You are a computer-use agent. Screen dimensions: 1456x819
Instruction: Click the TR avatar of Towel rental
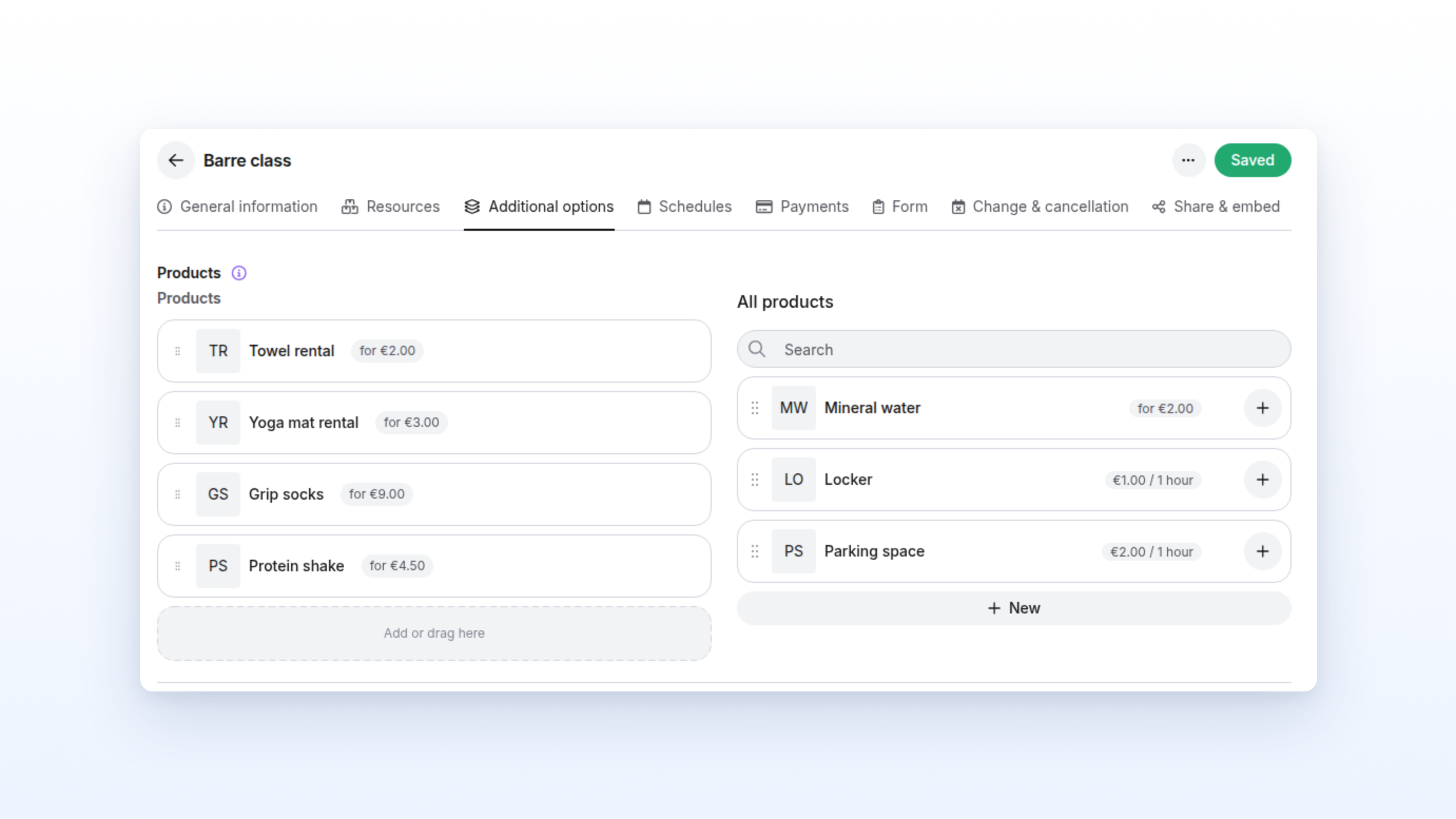point(218,351)
